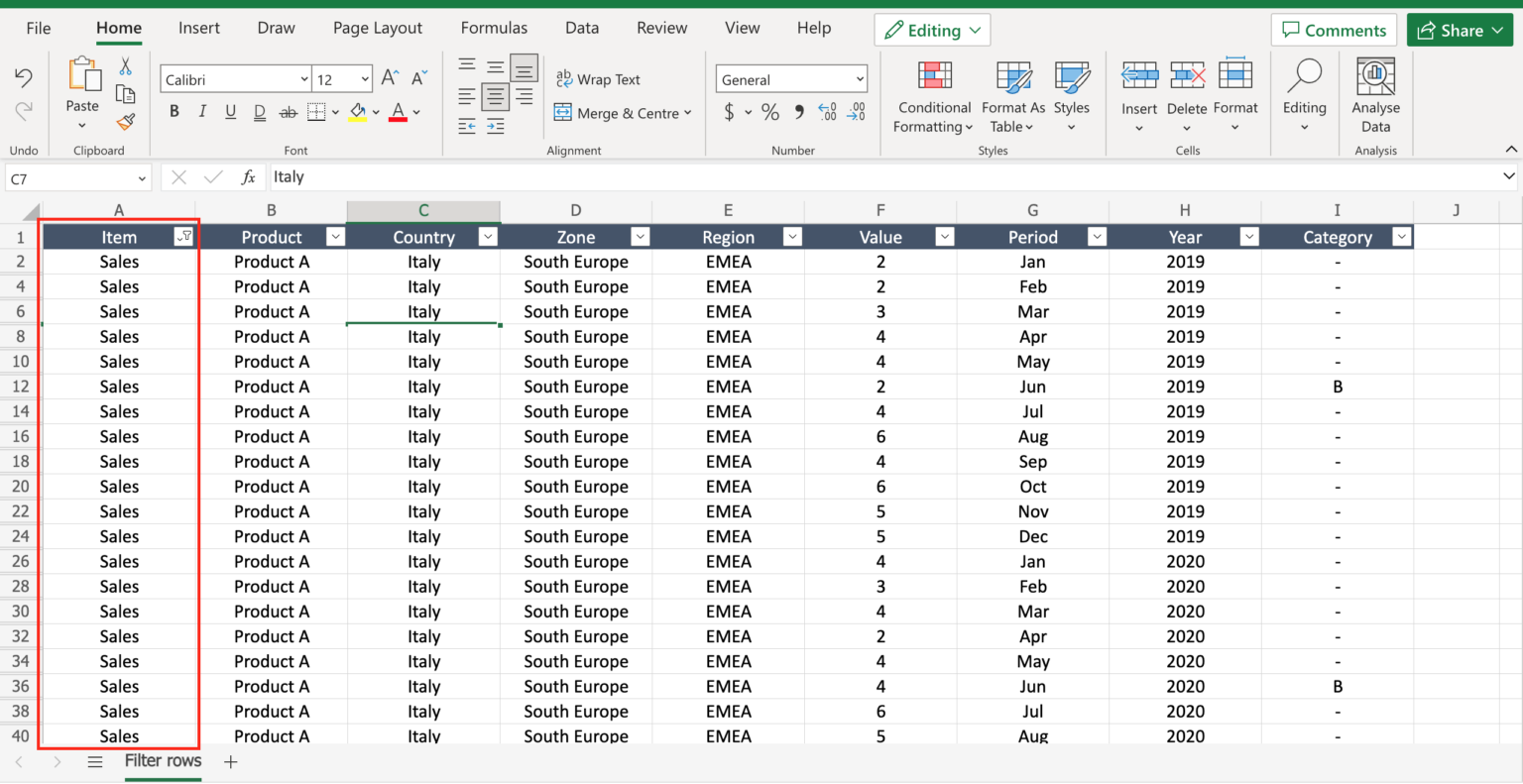Open the Comments panel
This screenshot has height=784, width=1523.
click(x=1334, y=29)
